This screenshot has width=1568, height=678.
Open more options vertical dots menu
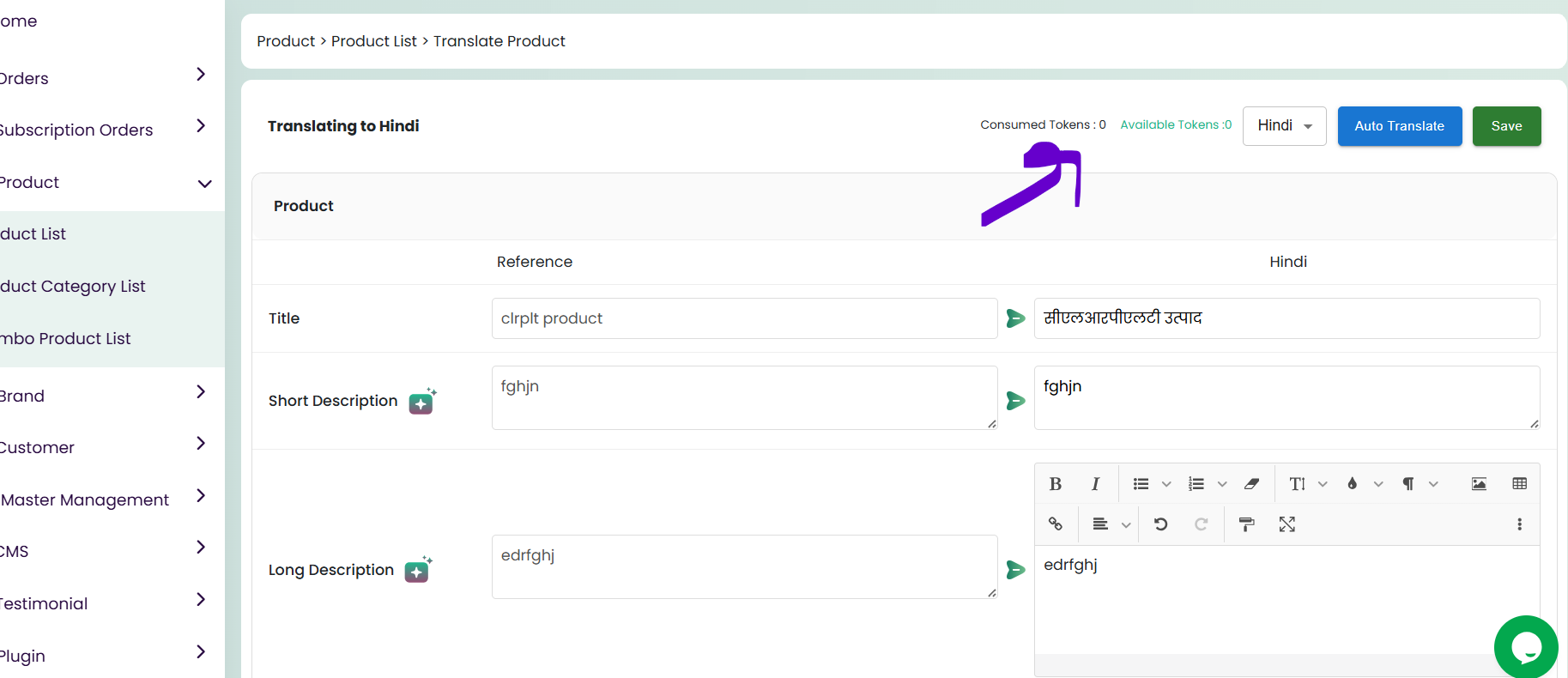[1519, 524]
